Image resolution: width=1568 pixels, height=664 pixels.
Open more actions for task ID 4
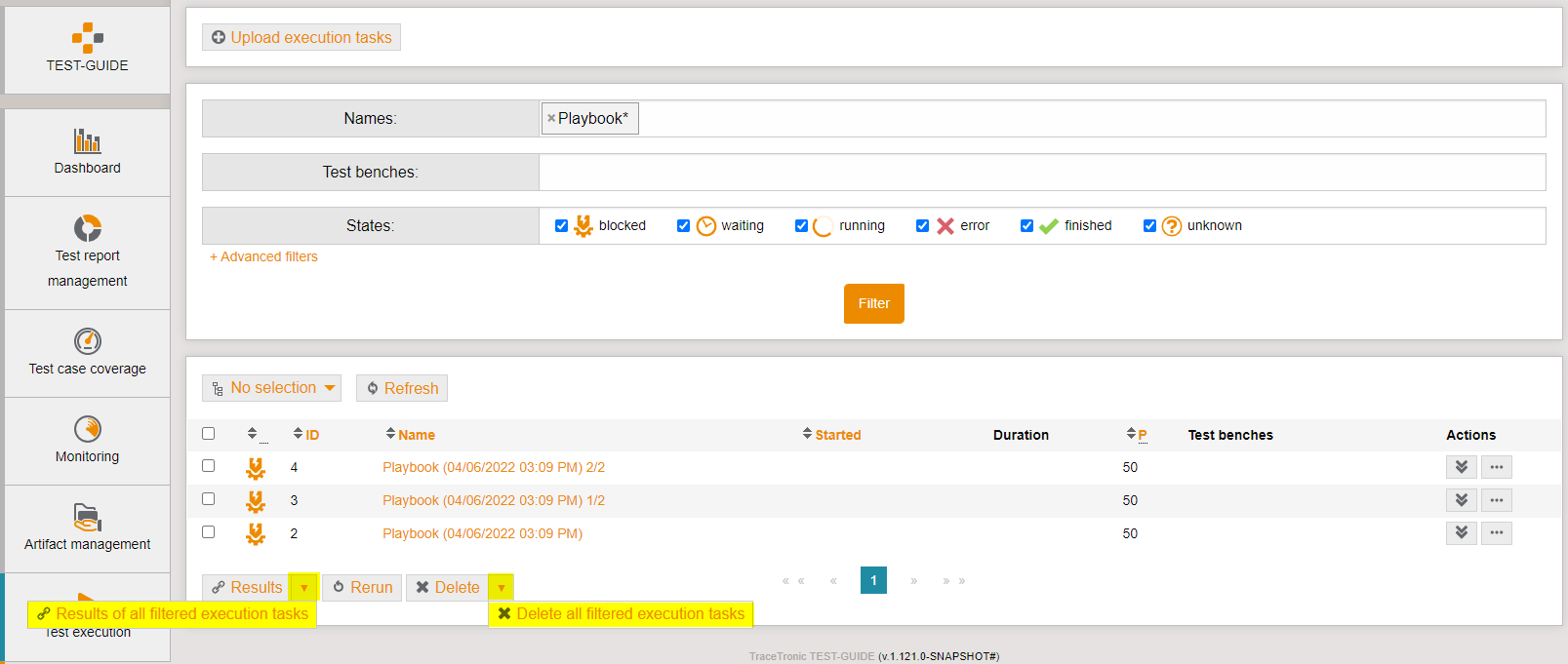(1496, 467)
